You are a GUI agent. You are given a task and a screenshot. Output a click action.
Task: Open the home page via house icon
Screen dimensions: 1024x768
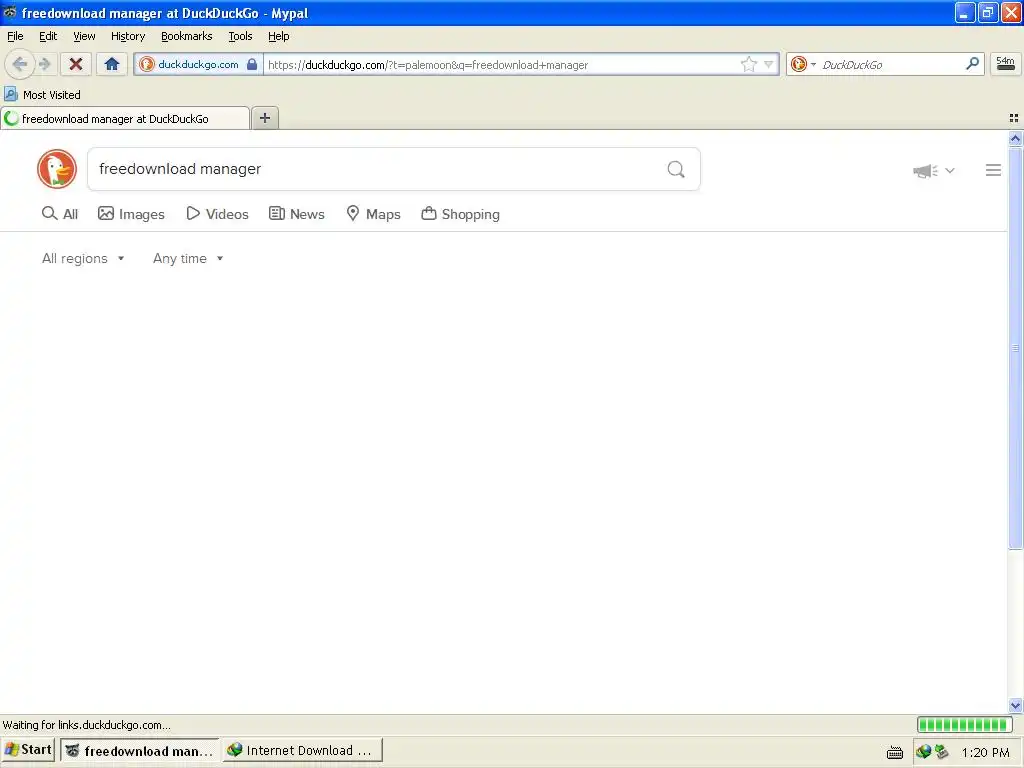tap(112, 64)
